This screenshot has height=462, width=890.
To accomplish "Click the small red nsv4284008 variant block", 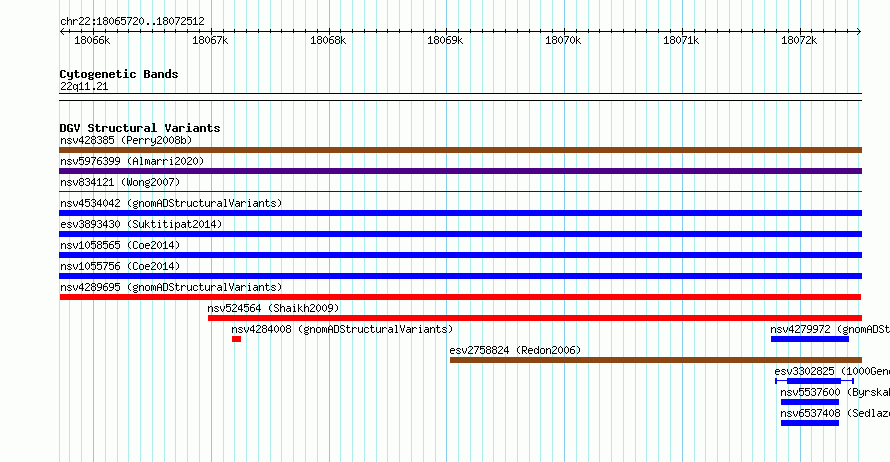I will (x=236, y=339).
